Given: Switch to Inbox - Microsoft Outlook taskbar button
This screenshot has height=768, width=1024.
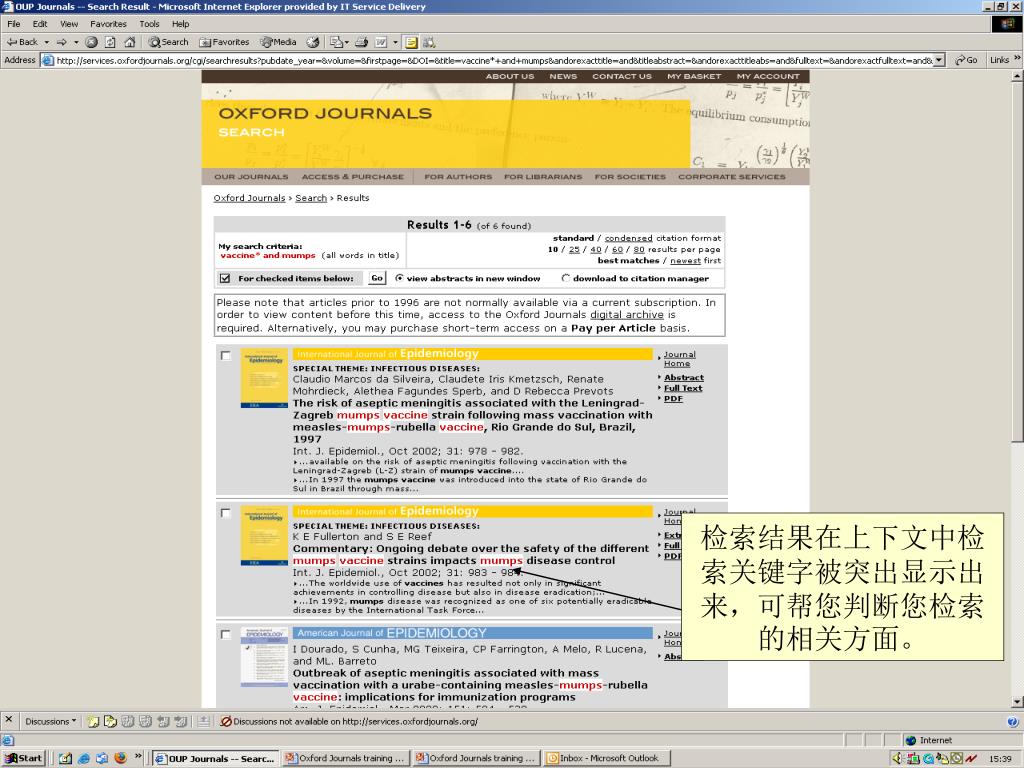Looking at the screenshot, I should point(605,758).
